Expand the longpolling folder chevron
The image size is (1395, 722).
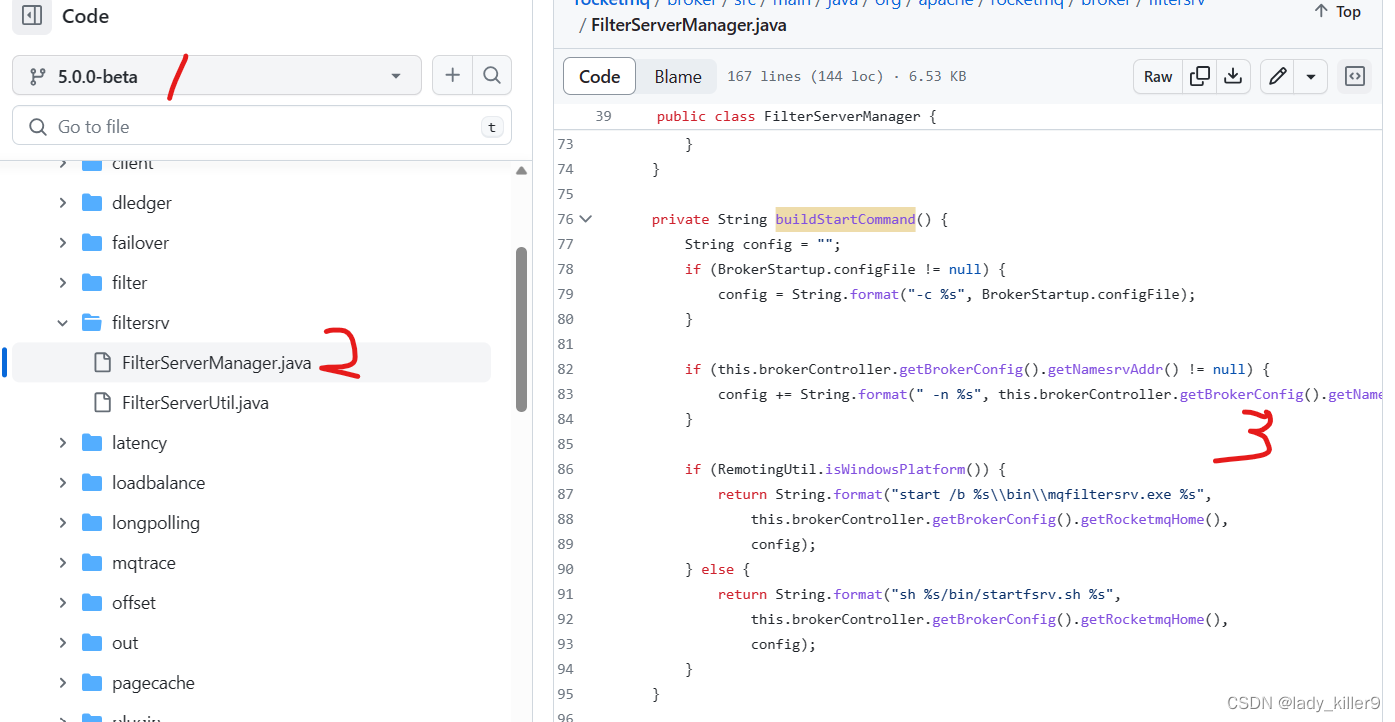(x=62, y=523)
